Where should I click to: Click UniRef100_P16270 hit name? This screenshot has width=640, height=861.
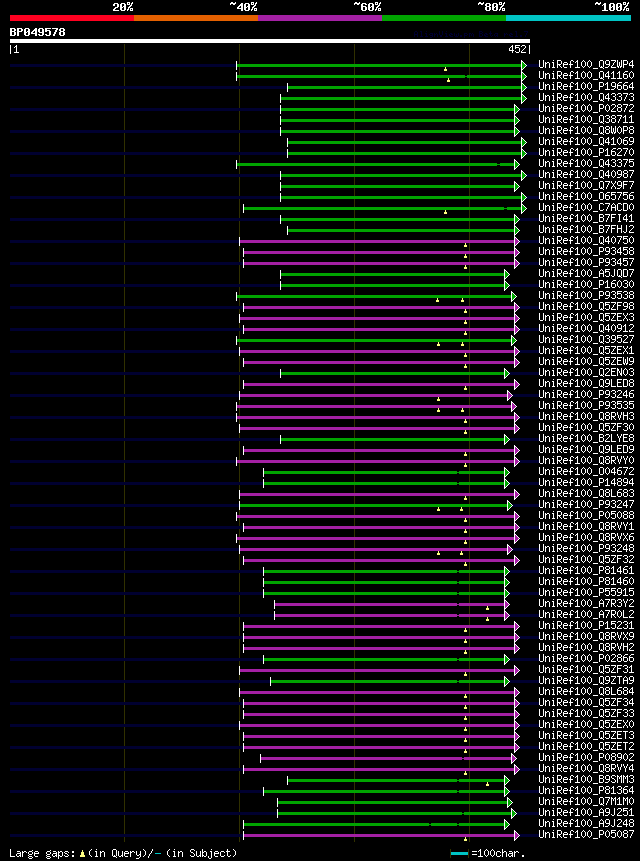586,152
